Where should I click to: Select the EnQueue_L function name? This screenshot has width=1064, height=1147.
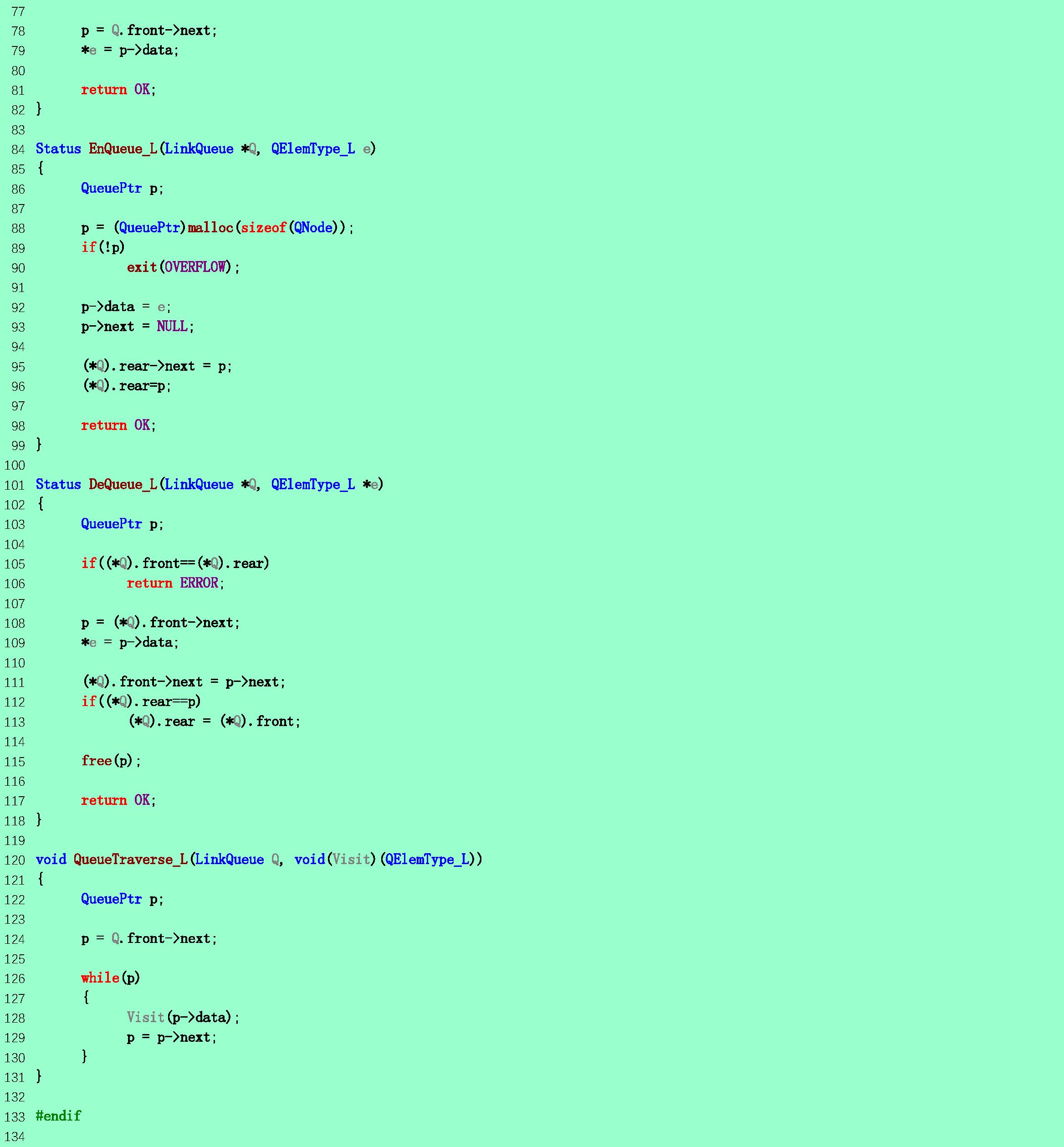click(123, 149)
